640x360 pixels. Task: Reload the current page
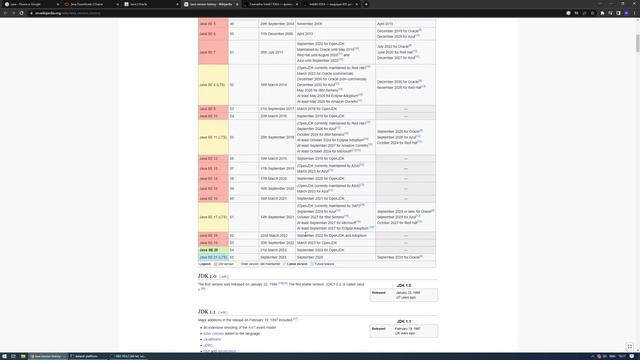(22, 13)
